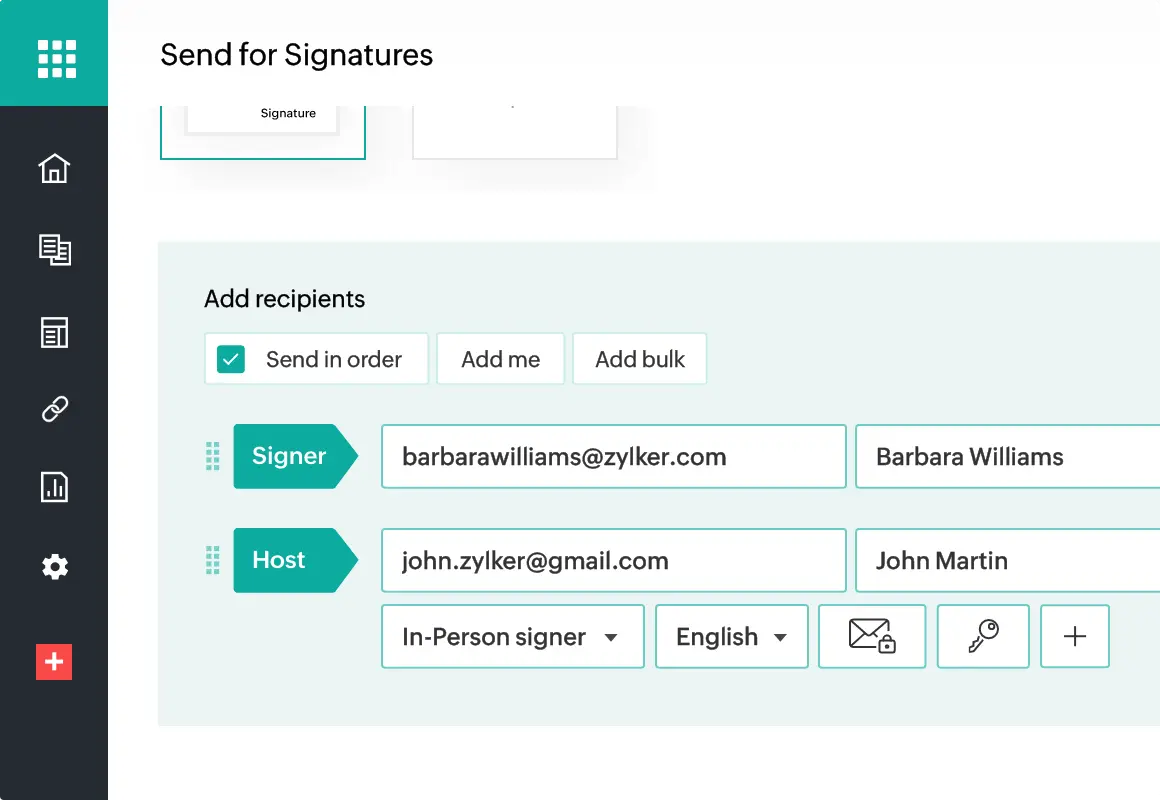Click the Add bulk button
The height and width of the screenshot is (800, 1160).
(x=640, y=359)
